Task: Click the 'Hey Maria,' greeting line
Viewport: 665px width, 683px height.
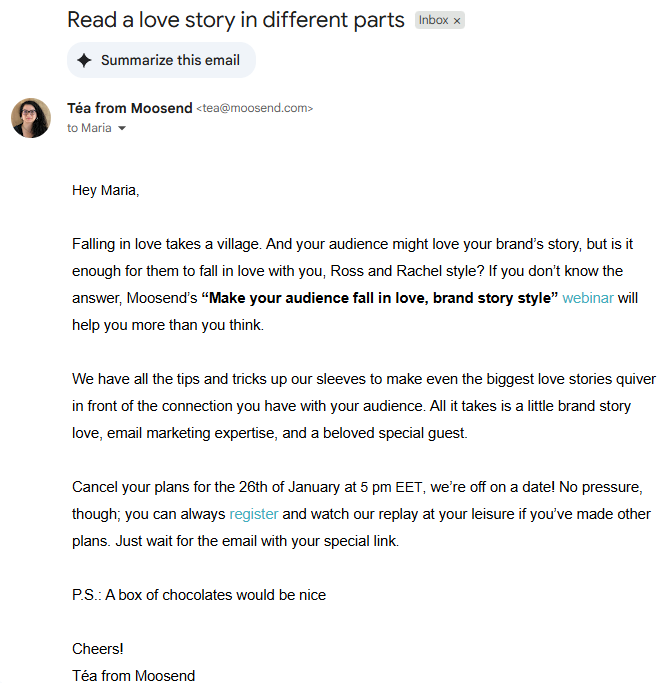Action: coord(105,190)
